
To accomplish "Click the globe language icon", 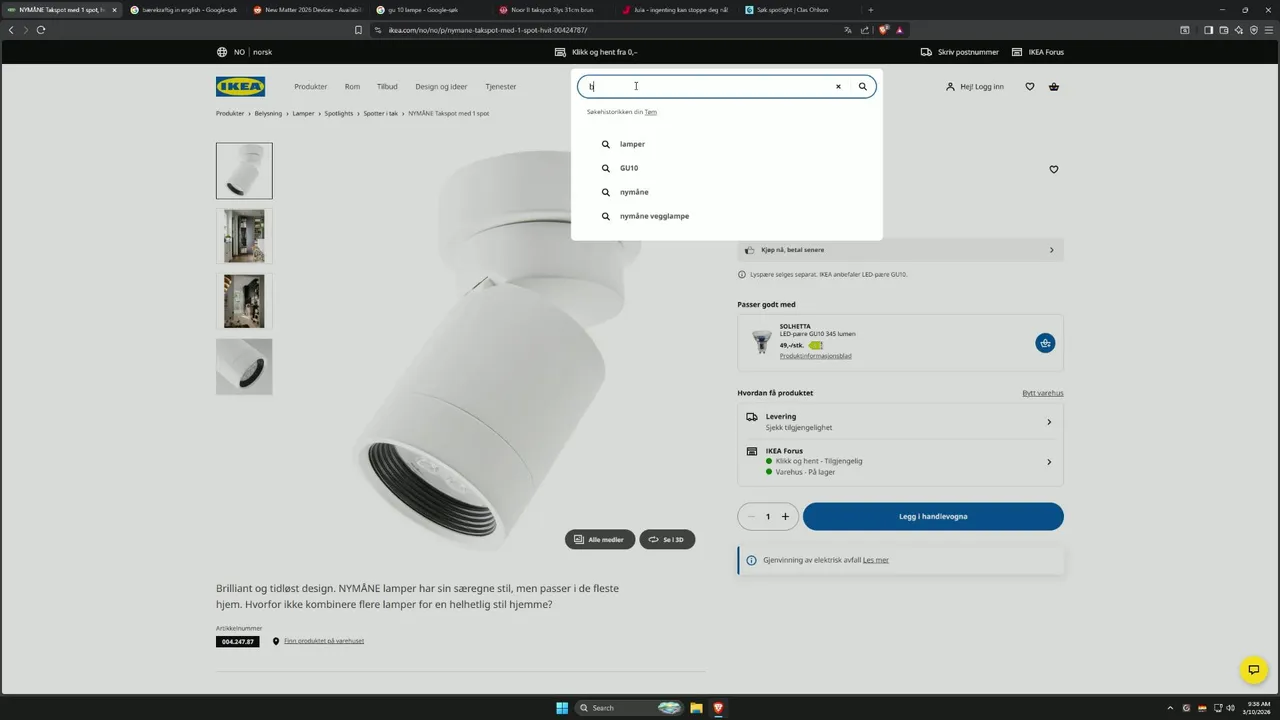I will pyautogui.click(x=222, y=52).
